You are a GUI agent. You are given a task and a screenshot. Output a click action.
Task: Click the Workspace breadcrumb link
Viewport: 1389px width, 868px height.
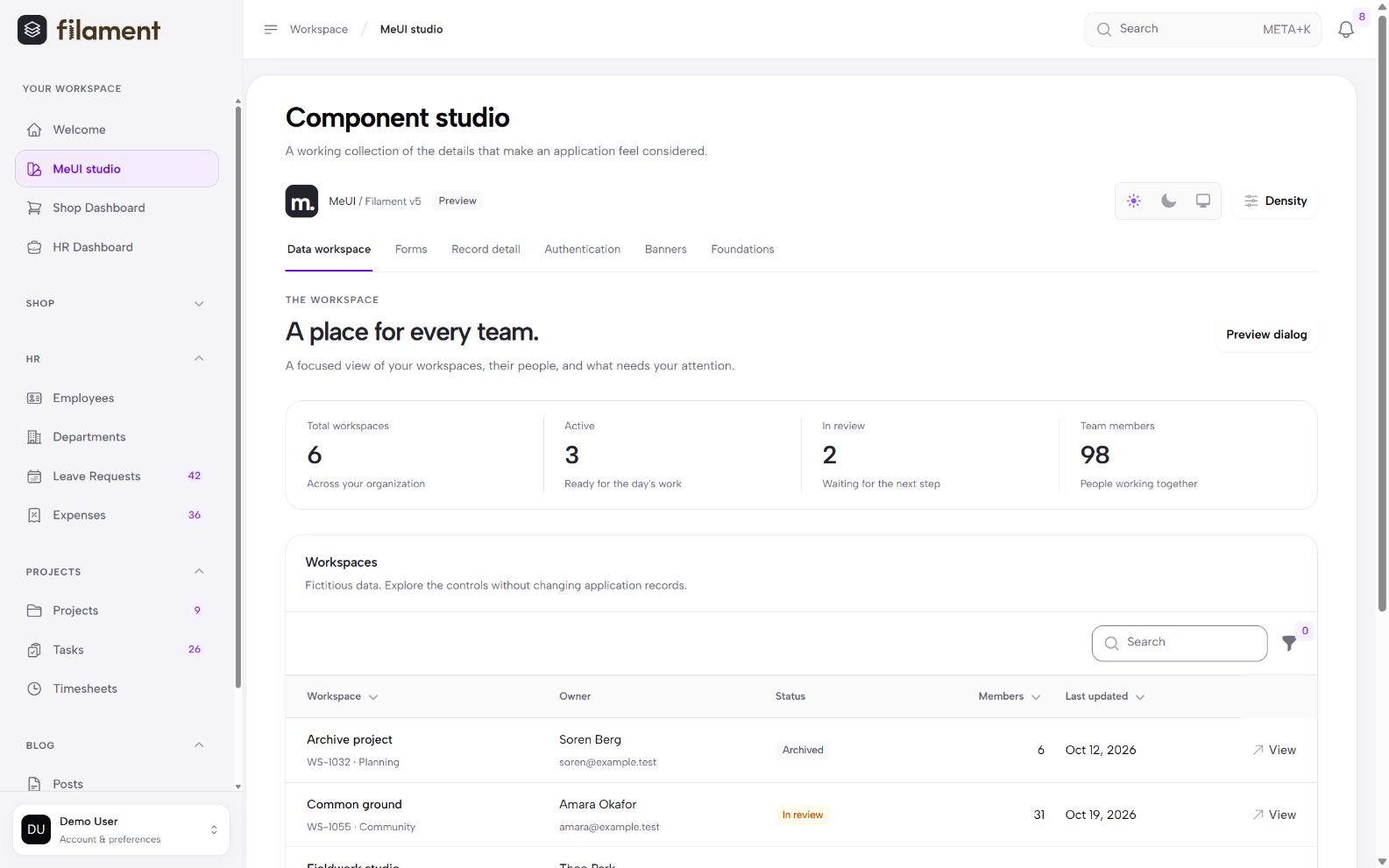click(319, 29)
